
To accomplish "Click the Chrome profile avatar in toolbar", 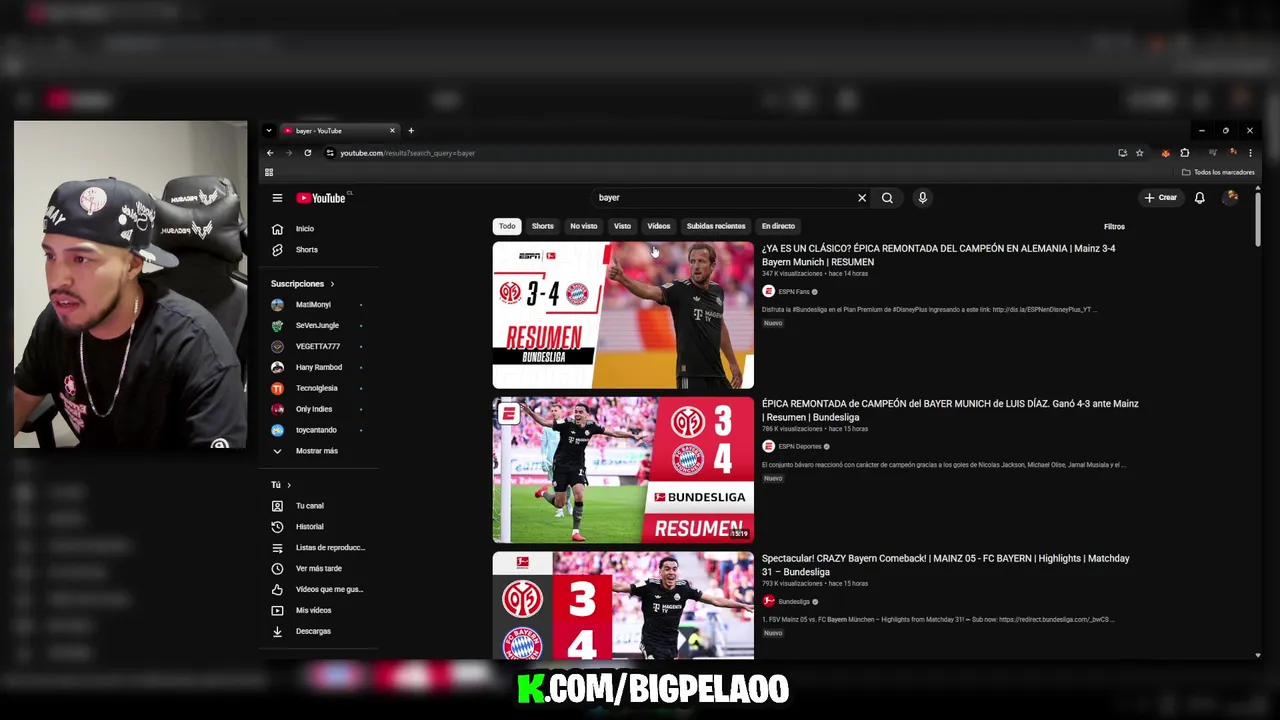I will [x=1233, y=153].
